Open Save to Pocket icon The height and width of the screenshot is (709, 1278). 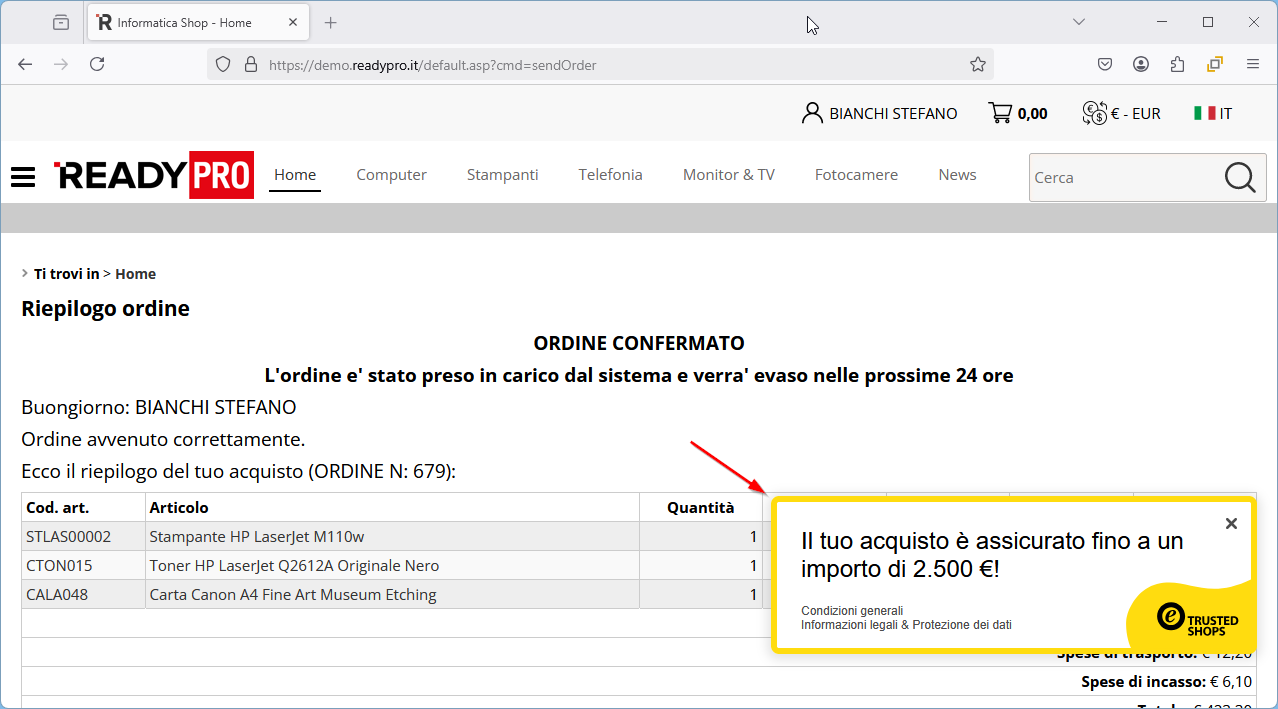[1105, 64]
